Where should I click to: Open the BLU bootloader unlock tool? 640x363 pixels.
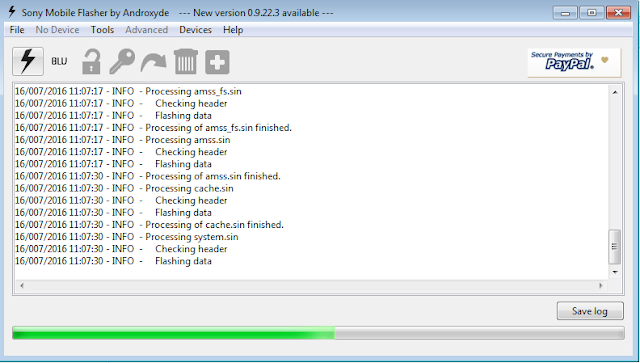[59, 61]
